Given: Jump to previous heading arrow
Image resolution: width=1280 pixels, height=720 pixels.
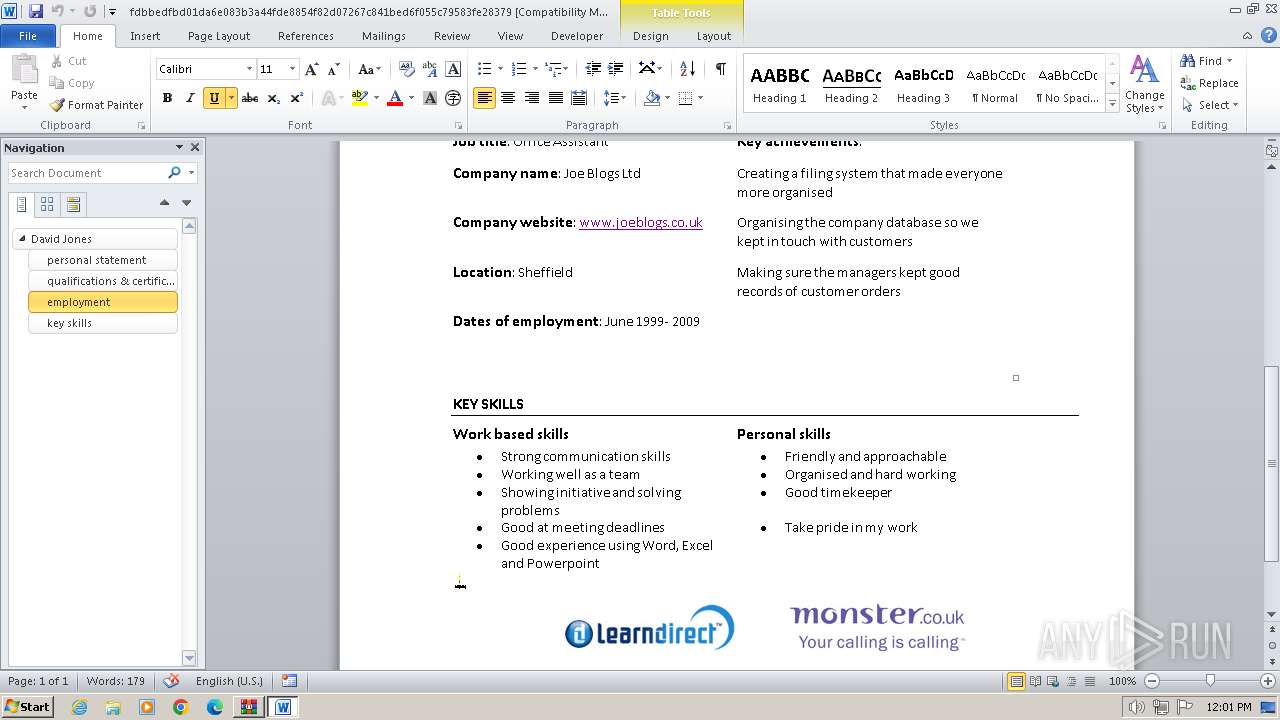Looking at the screenshot, I should point(164,203).
